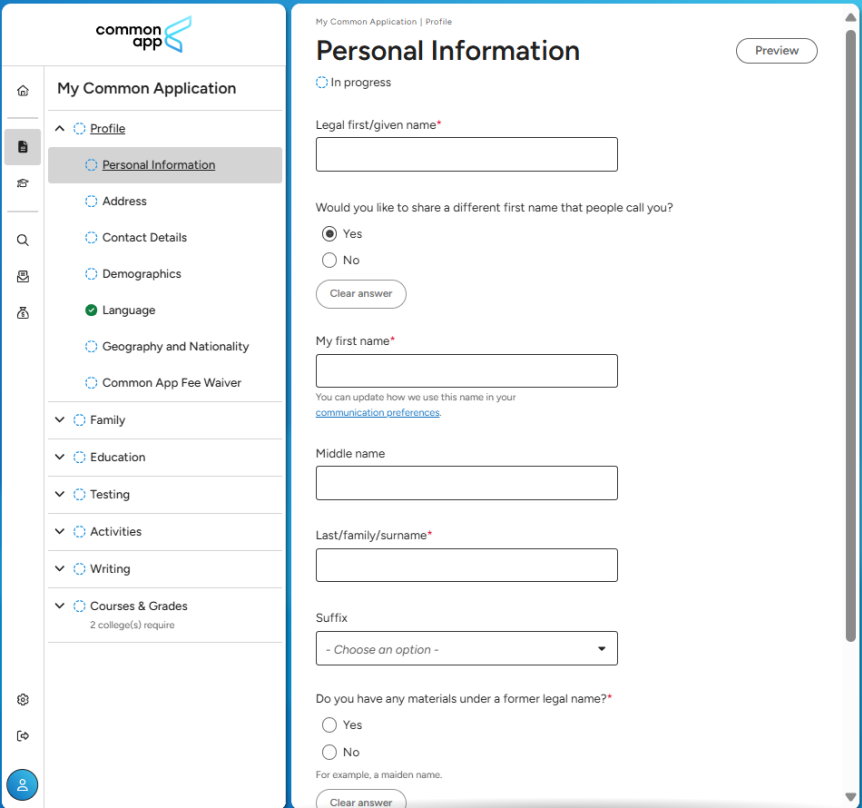
Task: Click the Home icon in left rail
Action: (22, 91)
